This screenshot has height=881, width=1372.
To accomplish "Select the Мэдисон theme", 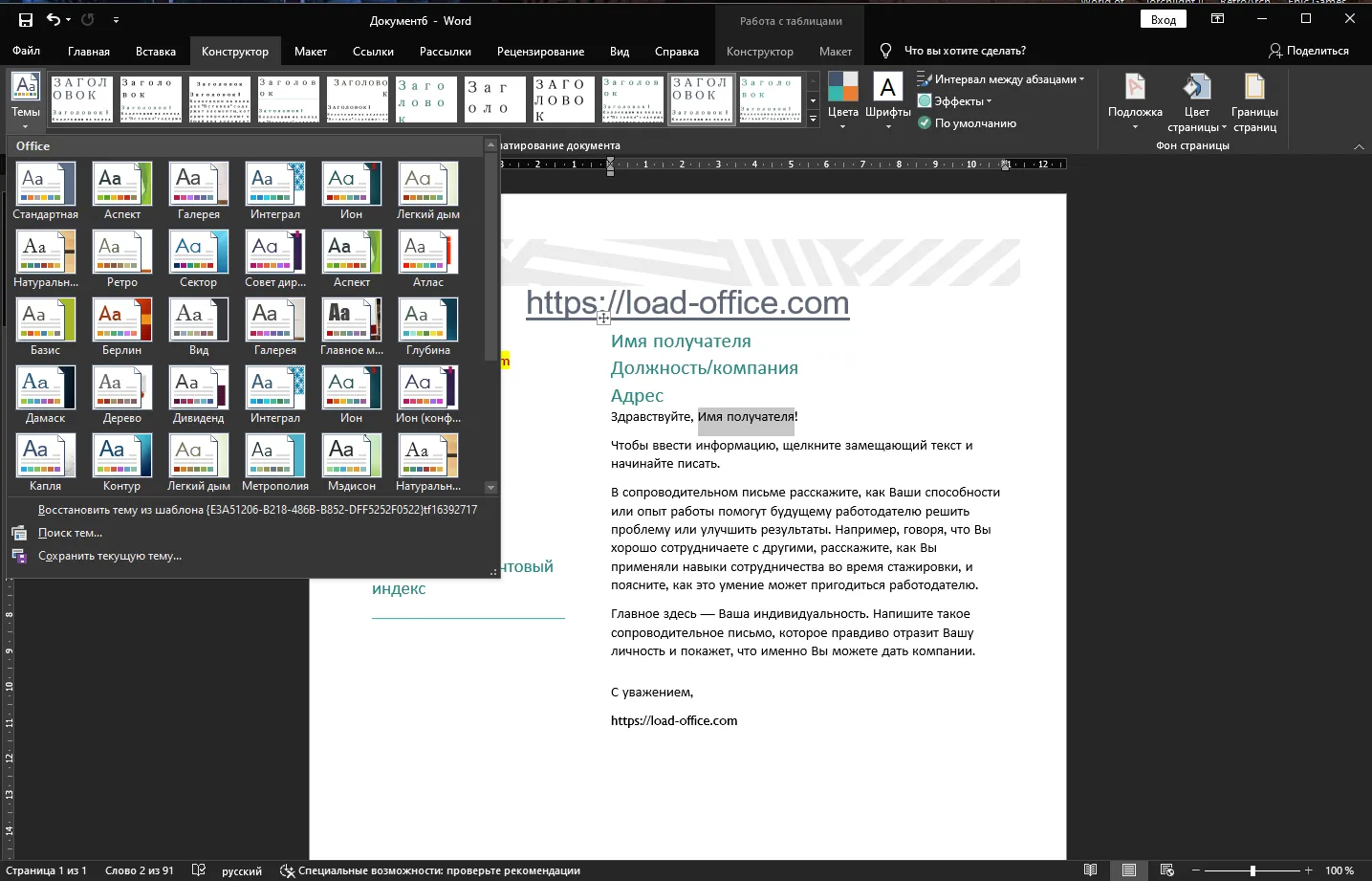I will click(352, 462).
